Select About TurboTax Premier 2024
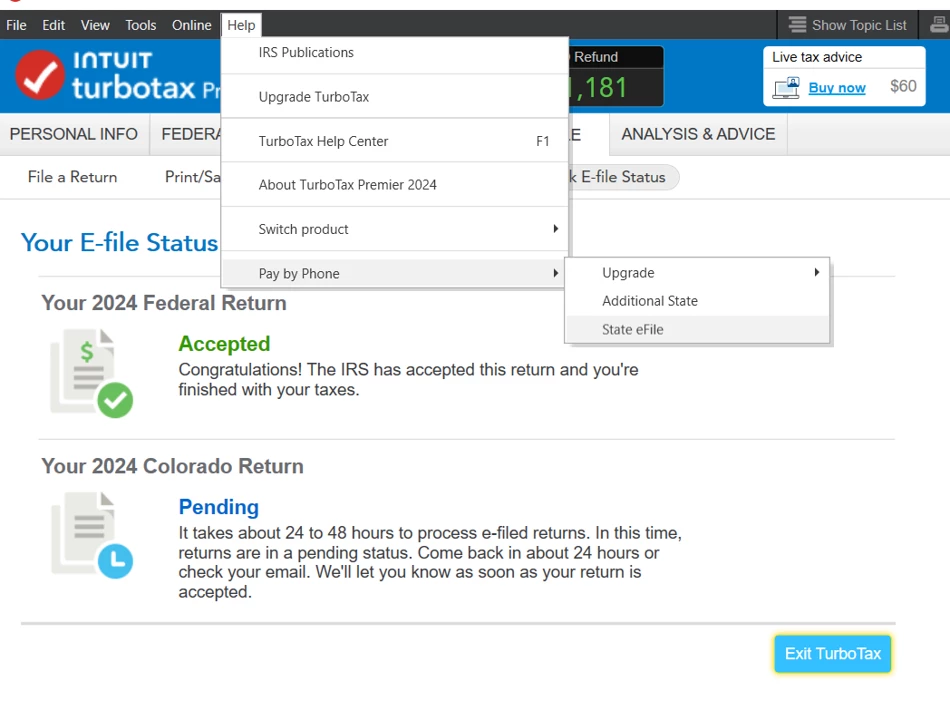950x712 pixels. pos(395,185)
